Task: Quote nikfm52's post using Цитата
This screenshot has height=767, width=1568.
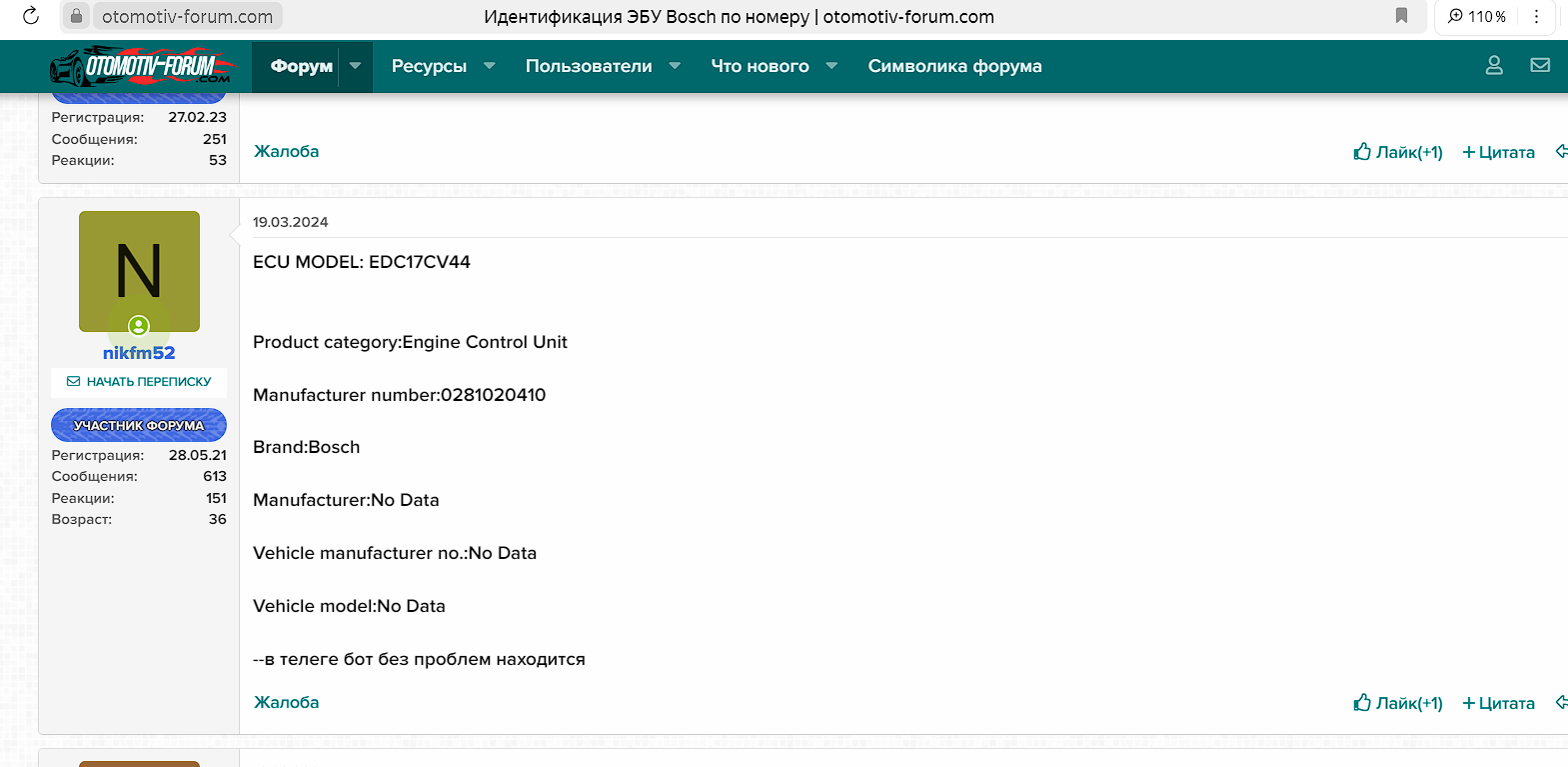Action: (1498, 703)
